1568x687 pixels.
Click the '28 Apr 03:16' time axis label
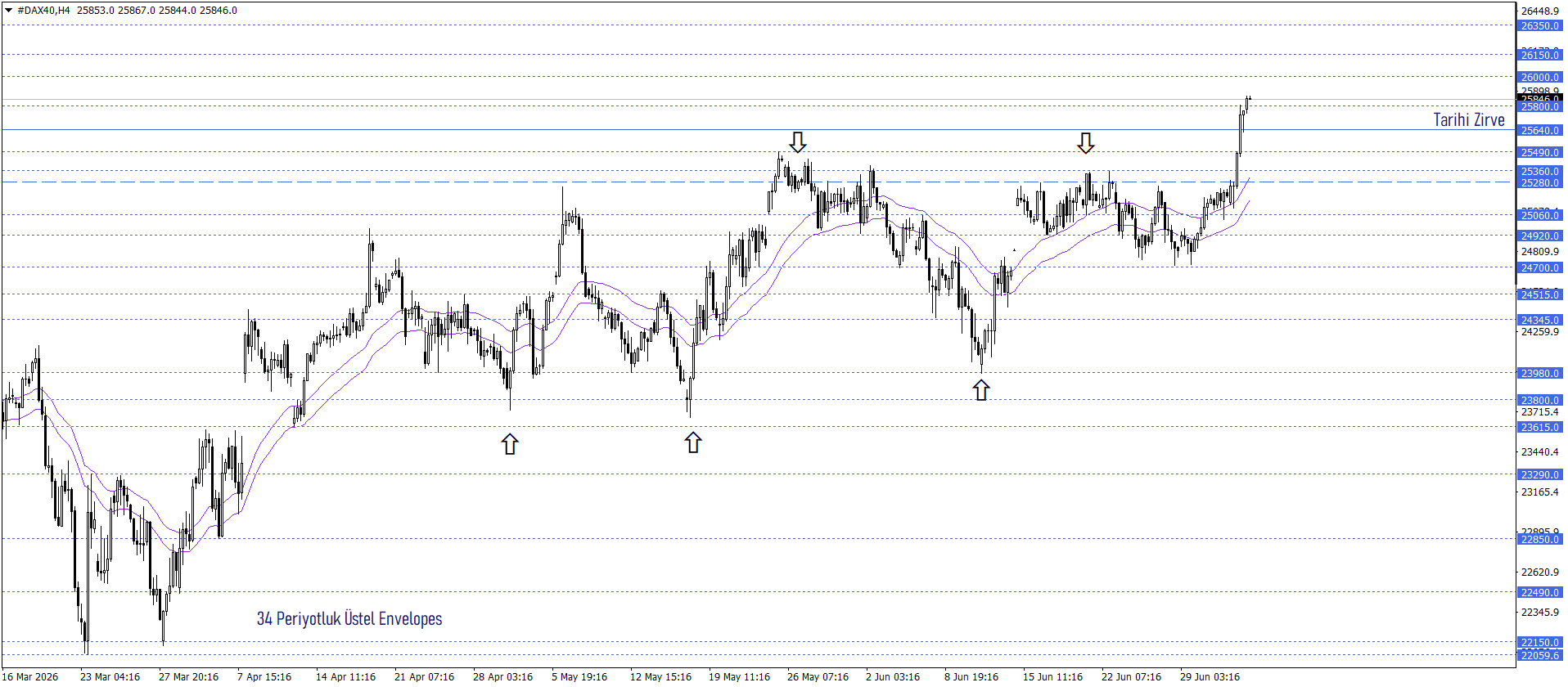pos(503,677)
